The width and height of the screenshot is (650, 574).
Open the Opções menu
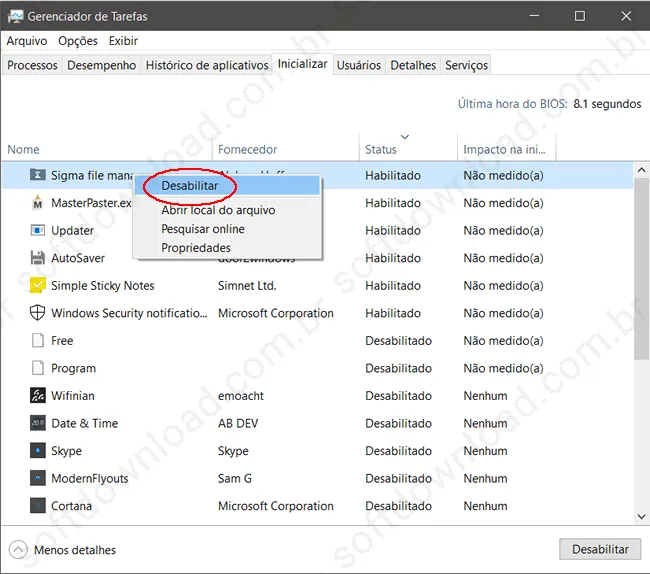click(x=78, y=41)
